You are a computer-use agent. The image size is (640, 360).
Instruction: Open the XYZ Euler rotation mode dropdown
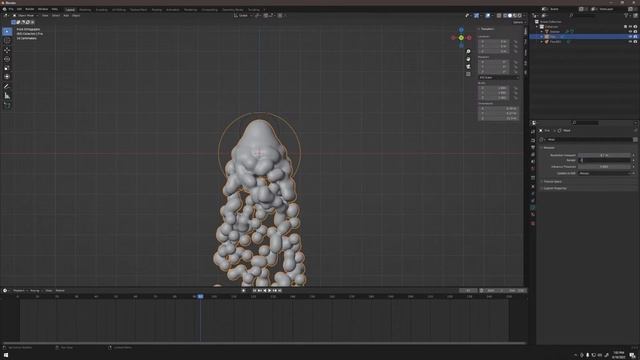pyautogui.click(x=498, y=78)
